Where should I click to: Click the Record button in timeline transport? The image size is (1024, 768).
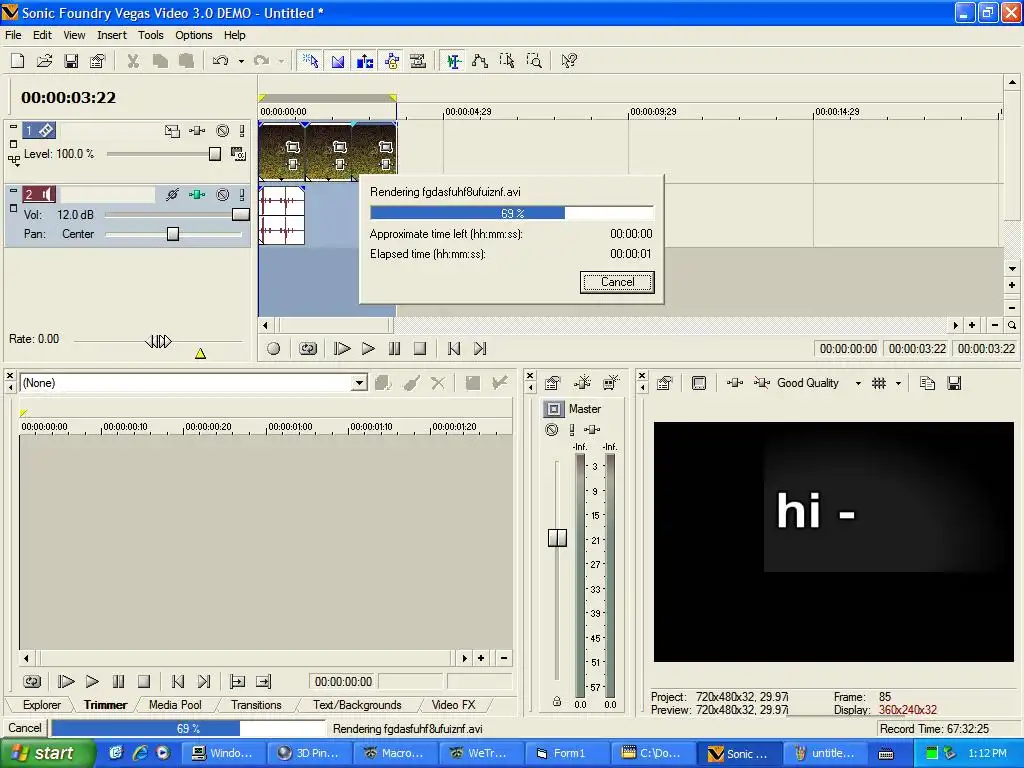click(274, 349)
